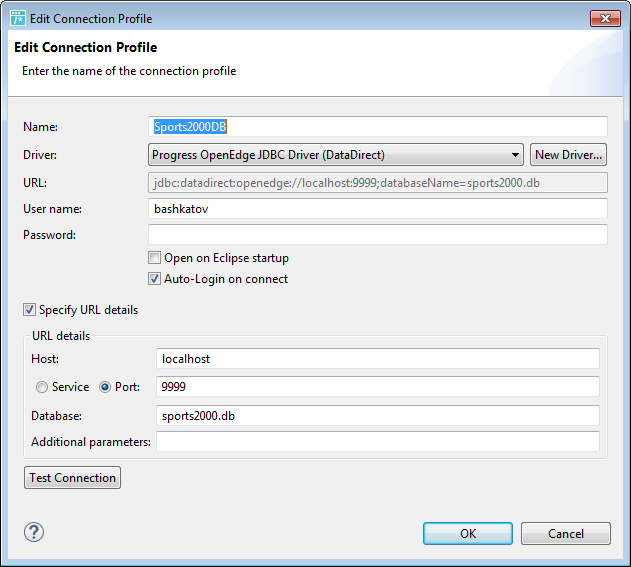Select the Port radio button
The image size is (631, 567).
click(105, 387)
